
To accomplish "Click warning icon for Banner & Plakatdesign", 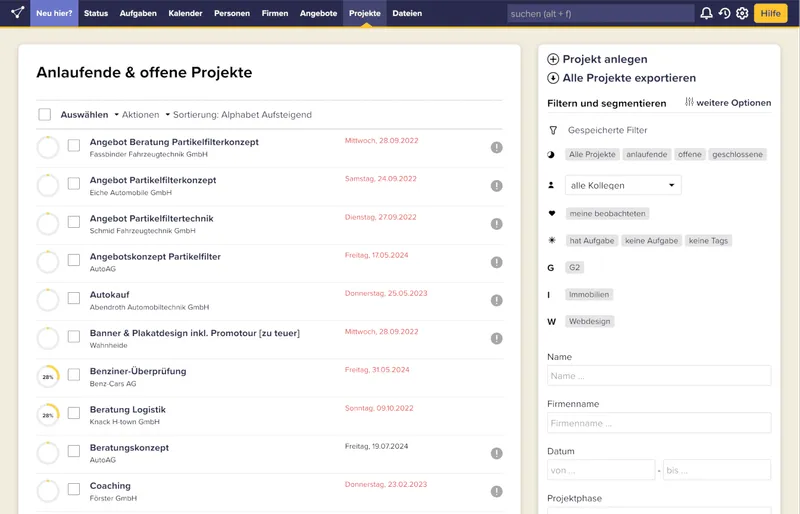I will click(496, 338).
